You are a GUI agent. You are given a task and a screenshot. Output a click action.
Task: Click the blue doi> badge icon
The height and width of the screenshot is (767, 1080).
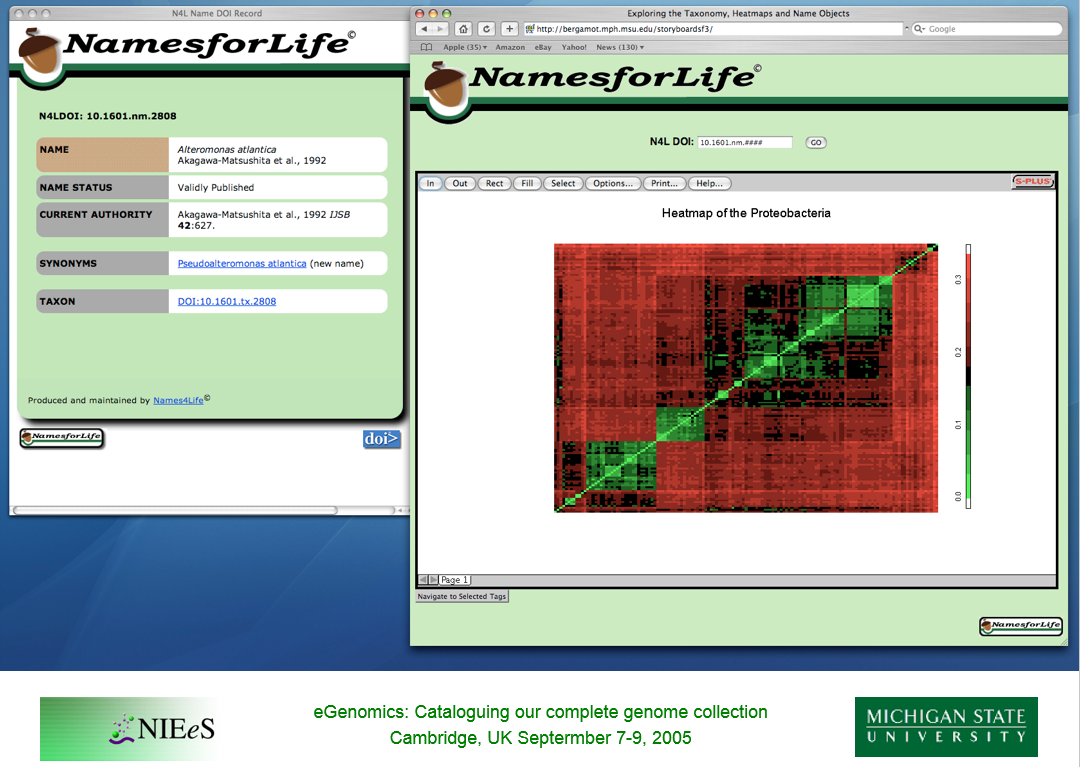381,438
